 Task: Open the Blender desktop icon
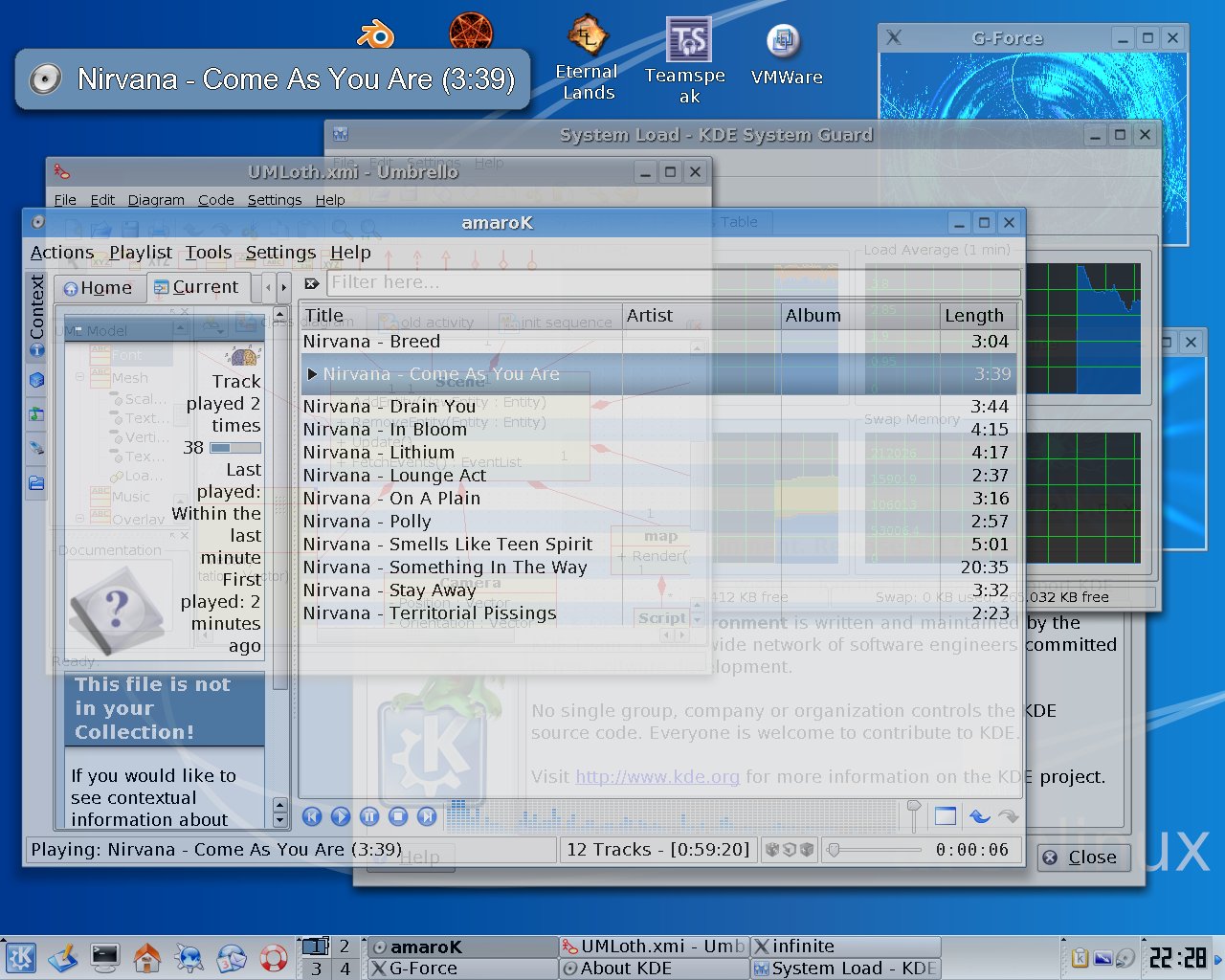tap(375, 35)
